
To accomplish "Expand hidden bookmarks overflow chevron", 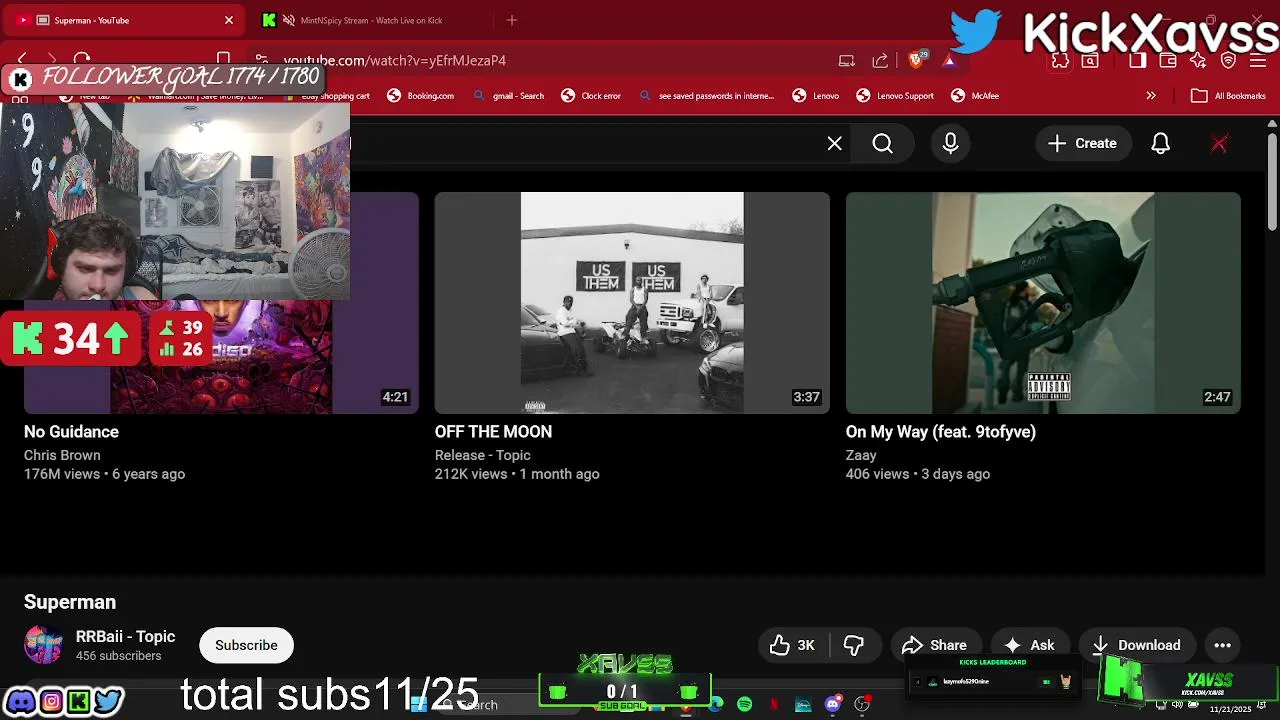I will 1151,96.
